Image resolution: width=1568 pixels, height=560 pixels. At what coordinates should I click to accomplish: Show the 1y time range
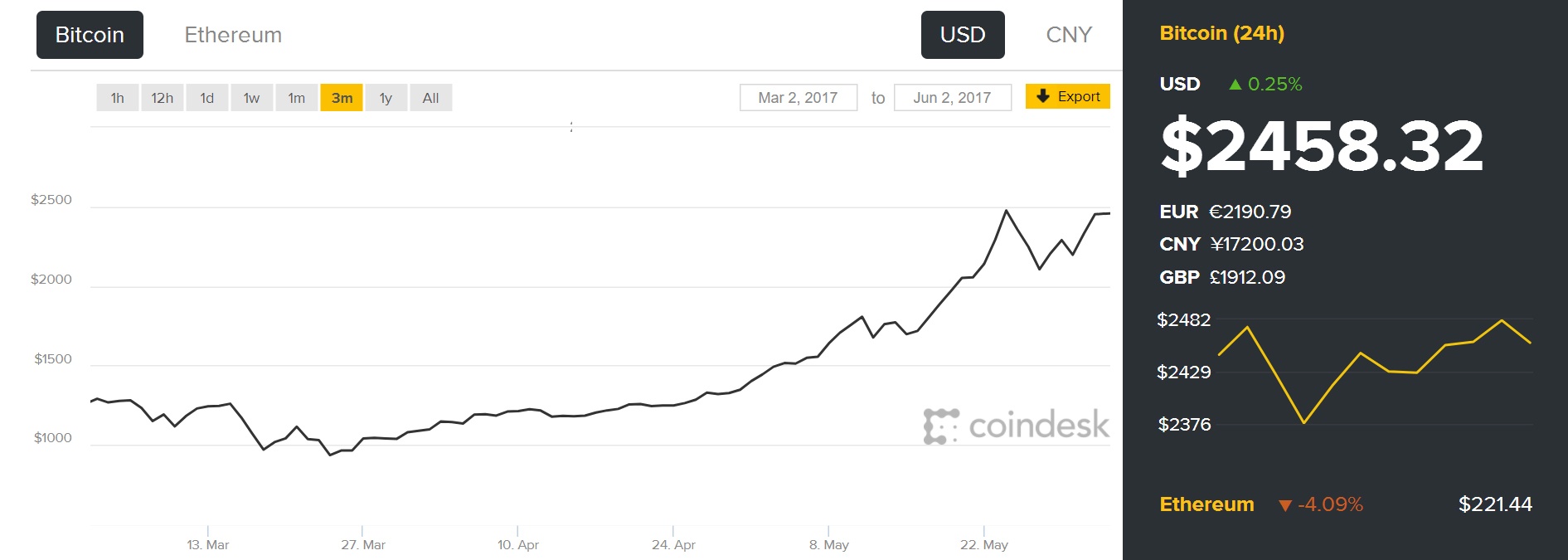(x=386, y=98)
